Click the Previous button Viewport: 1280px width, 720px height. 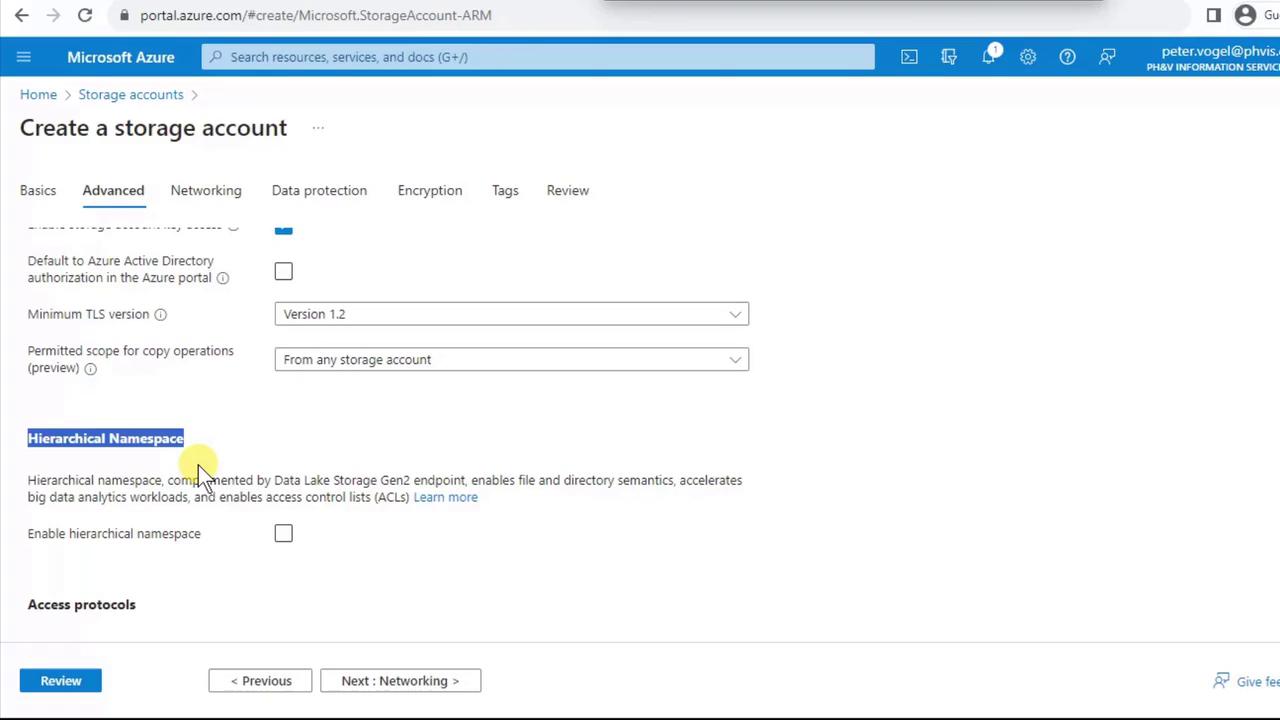pos(260,681)
